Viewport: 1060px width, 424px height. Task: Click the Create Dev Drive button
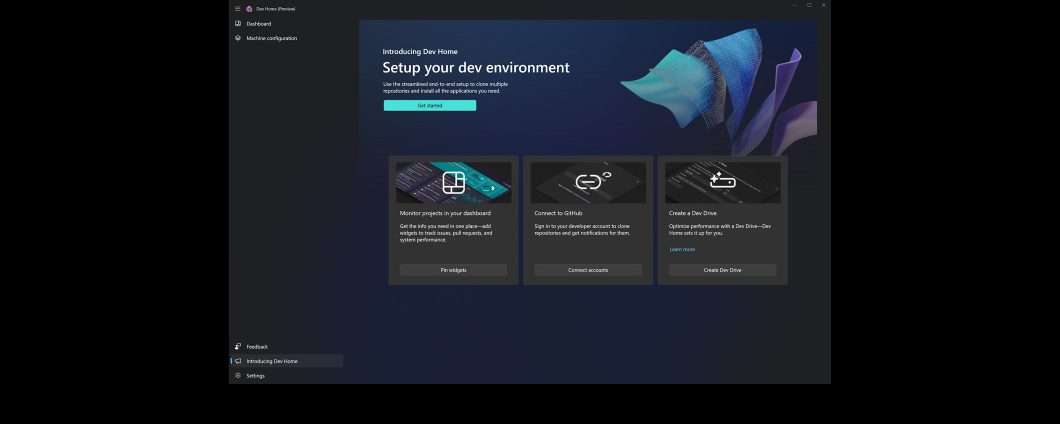point(723,270)
